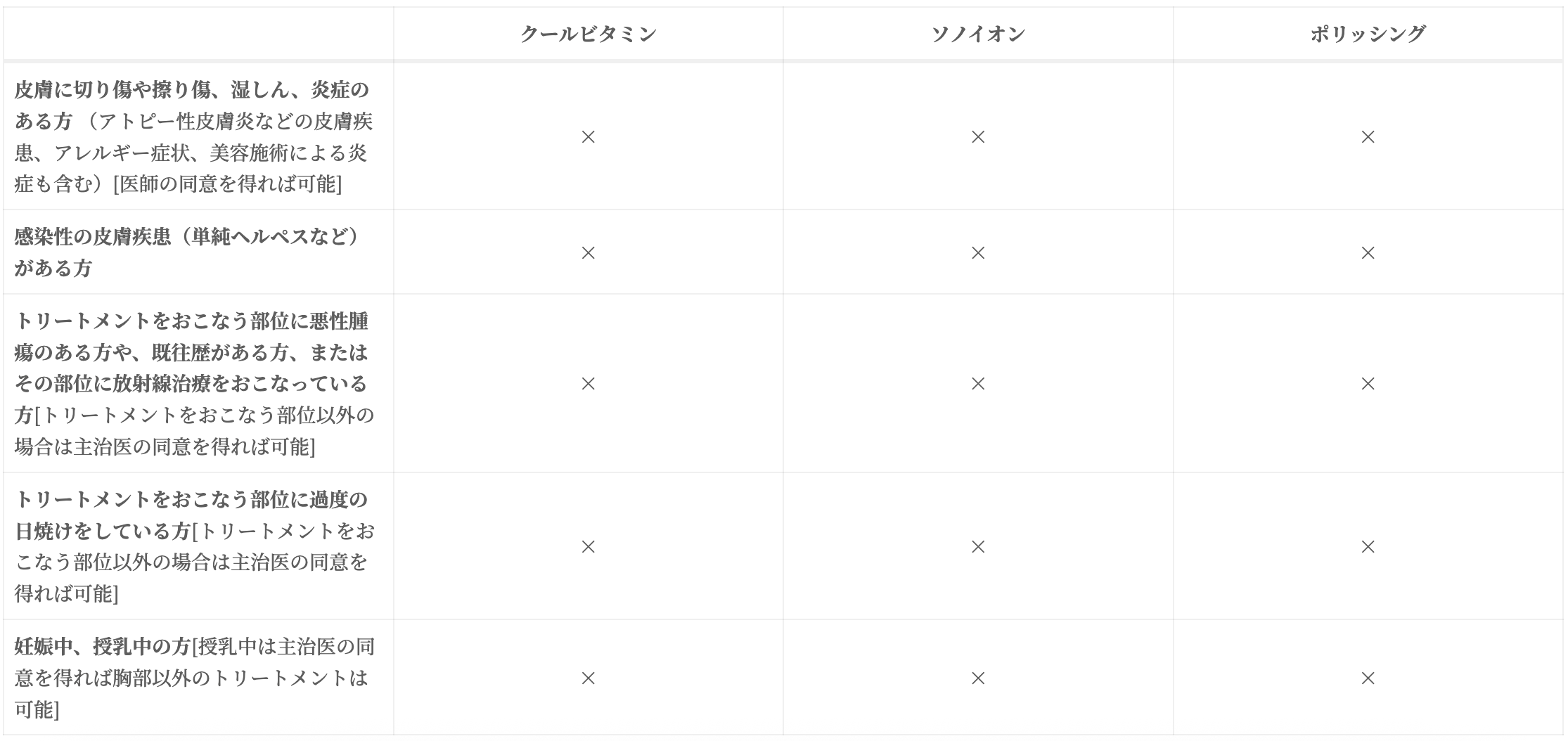1568x741 pixels.
Task: Click the × under クールビタミン for 過度の日焼け row
Action: (x=589, y=547)
